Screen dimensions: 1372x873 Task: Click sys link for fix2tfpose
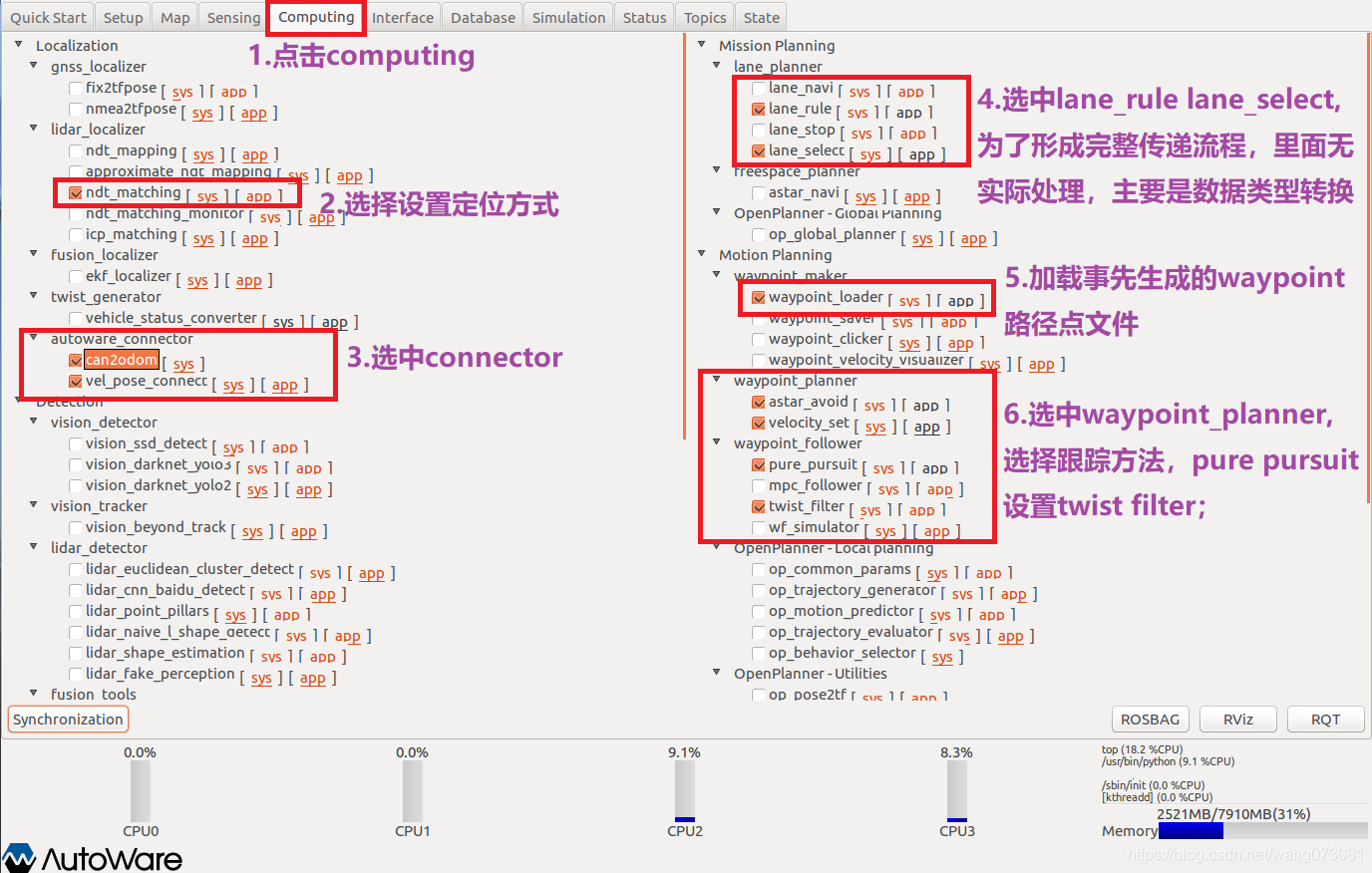(x=182, y=92)
